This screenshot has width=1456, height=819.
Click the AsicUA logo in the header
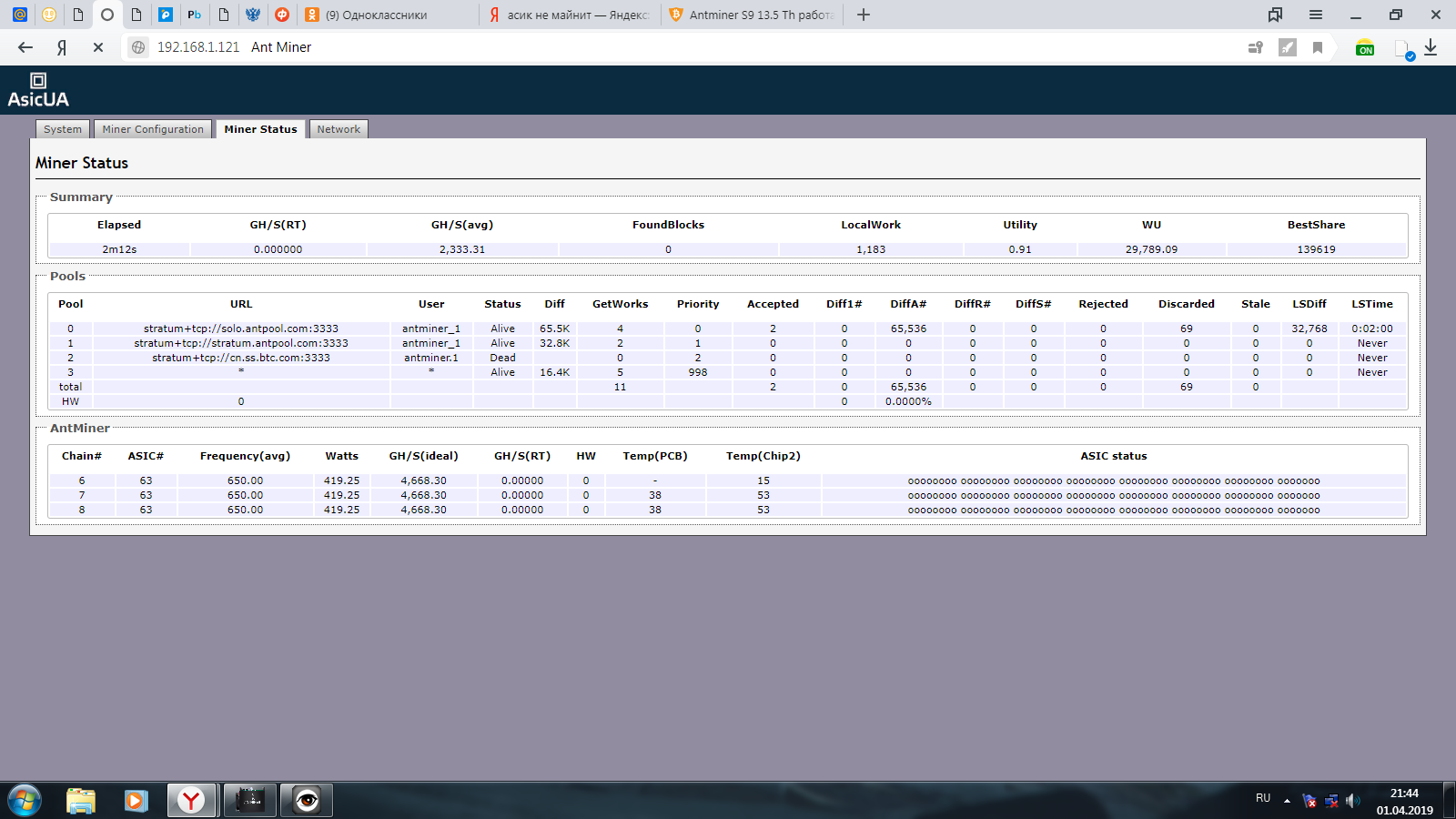point(38,91)
